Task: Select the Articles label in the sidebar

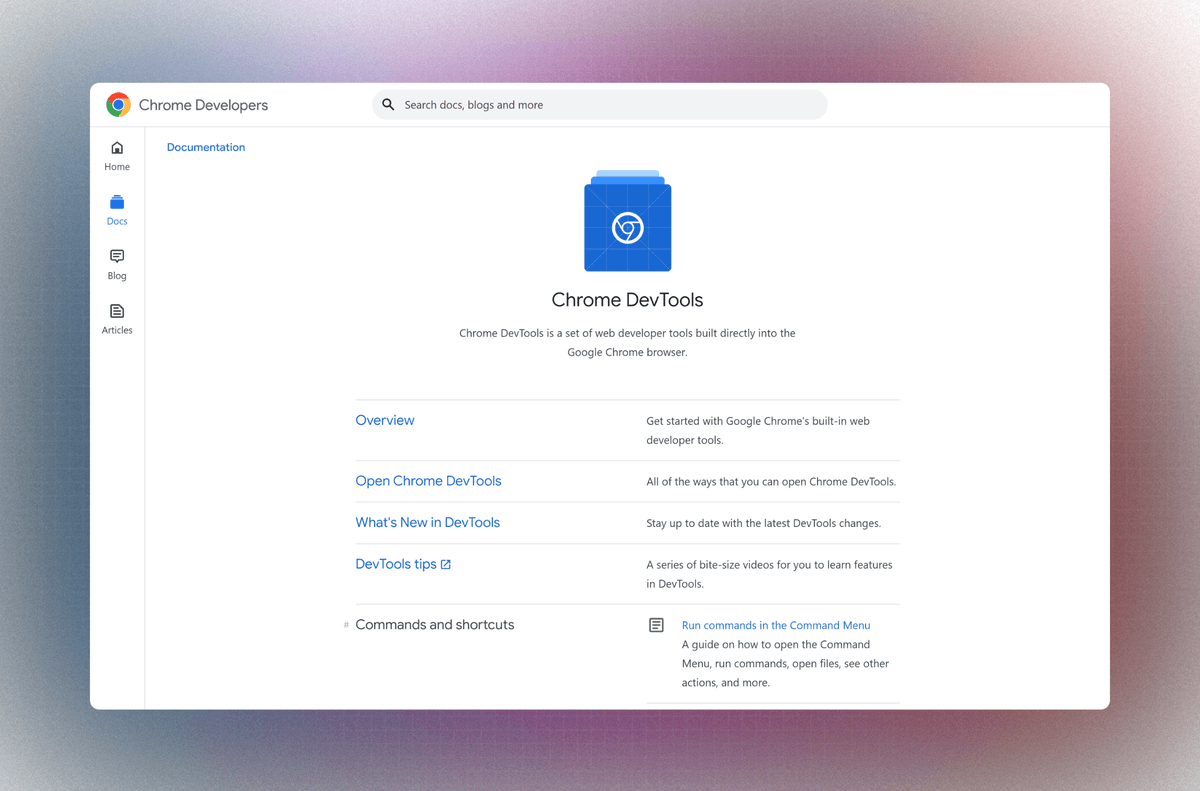Action: coord(117,330)
